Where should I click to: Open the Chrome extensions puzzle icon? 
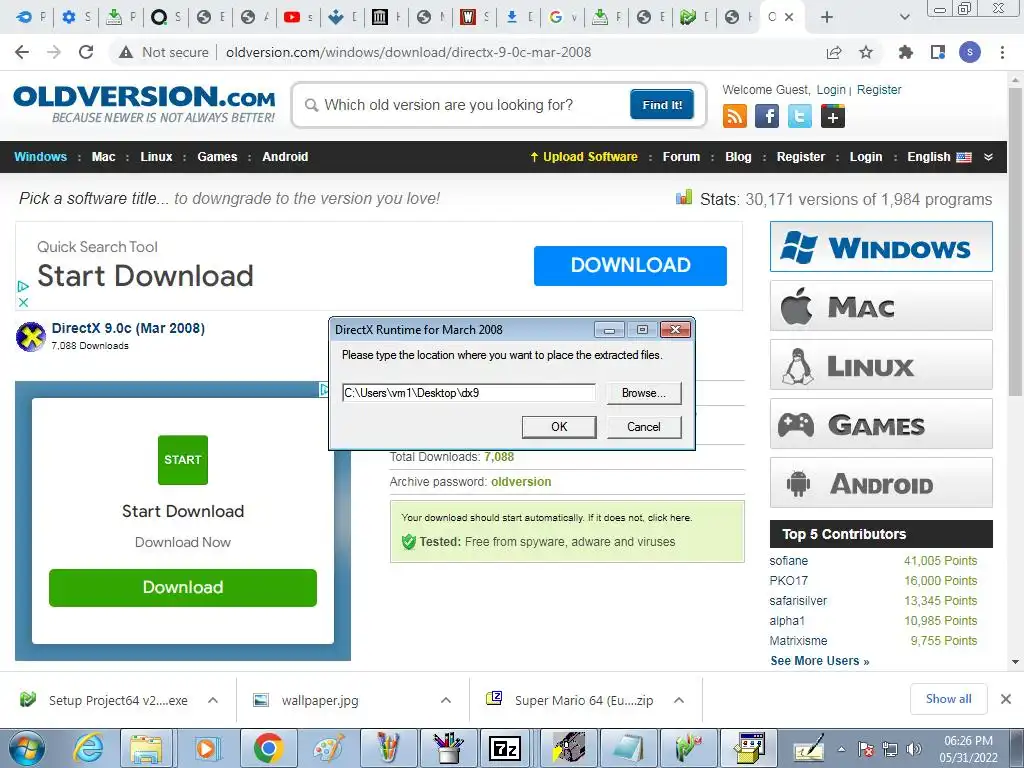pos(906,52)
